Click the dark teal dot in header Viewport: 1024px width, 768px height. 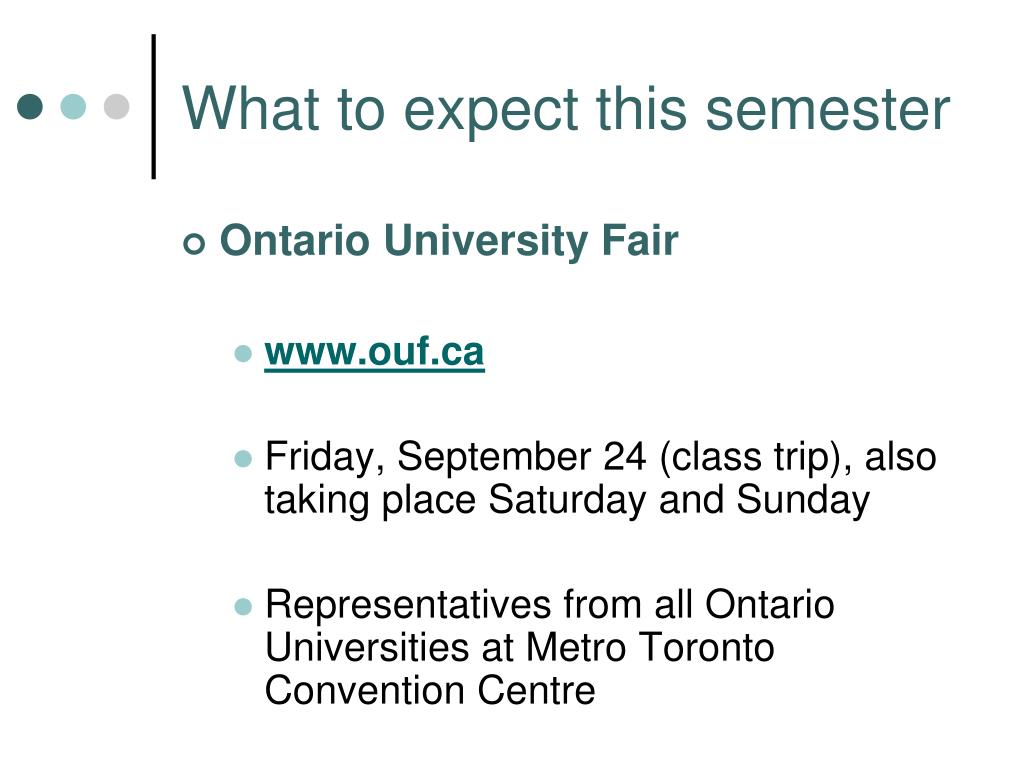pos(30,106)
